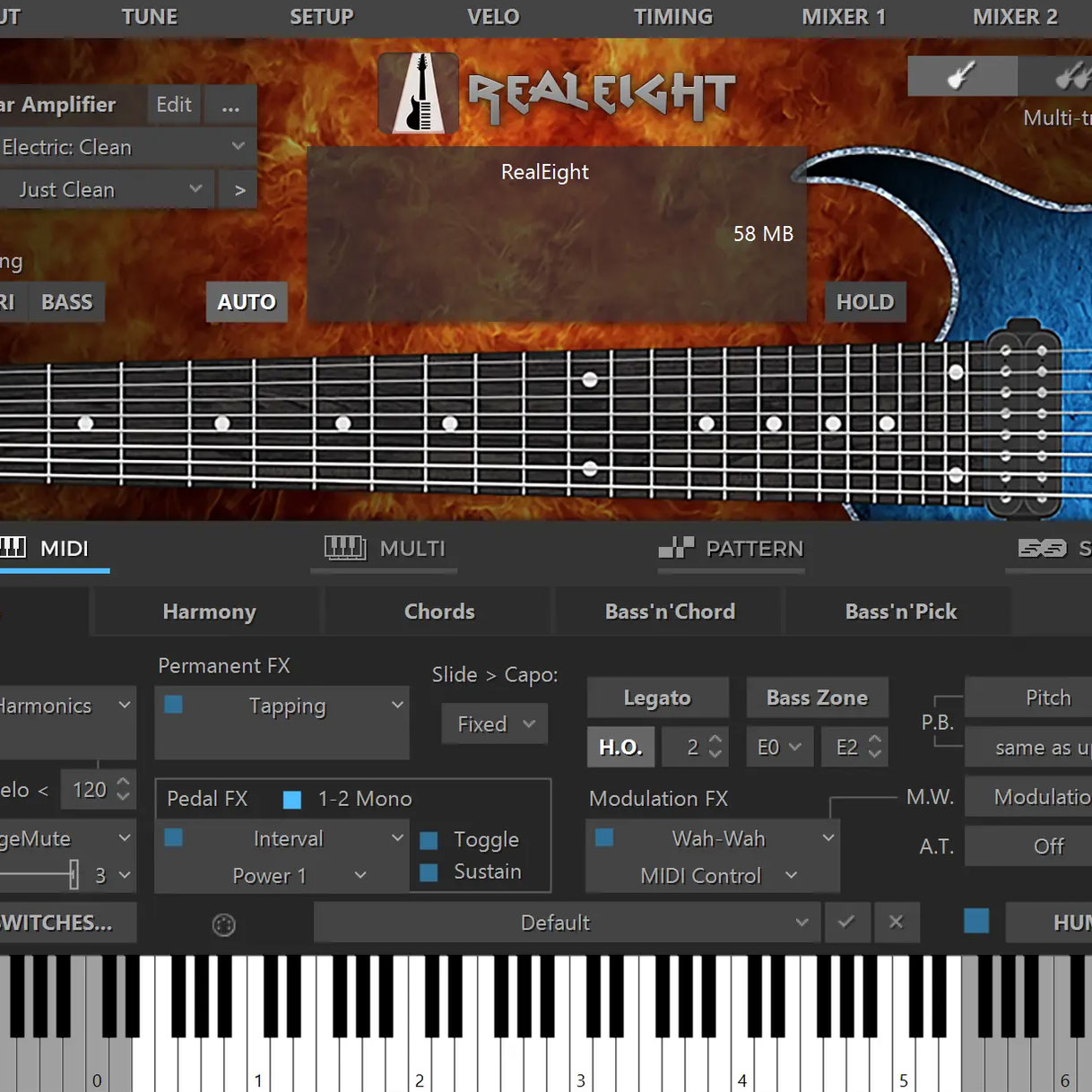The image size is (1092, 1092).
Task: Enable the Interval pedal FX checkbox
Action: pos(174,837)
